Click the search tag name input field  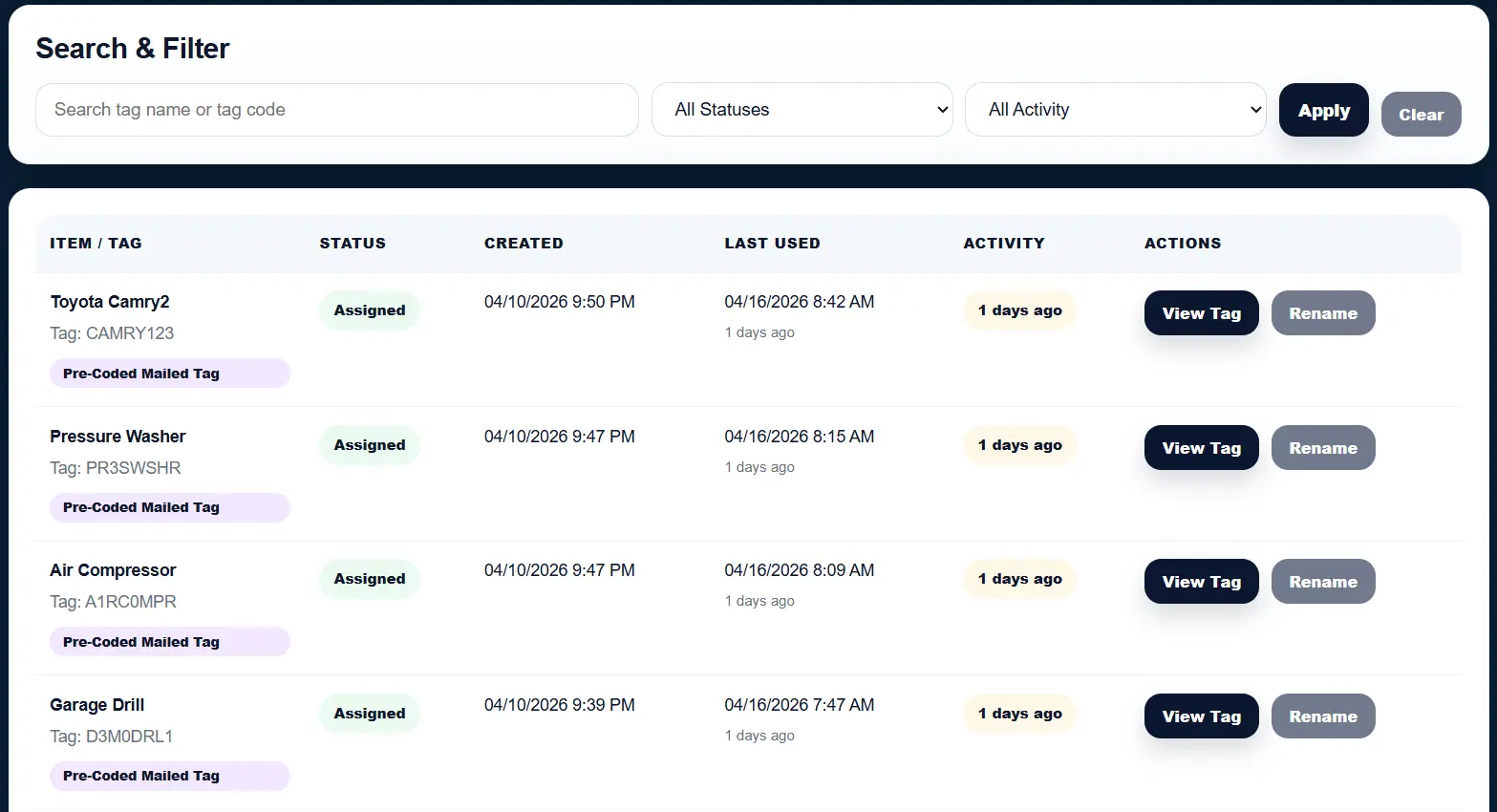[336, 109]
